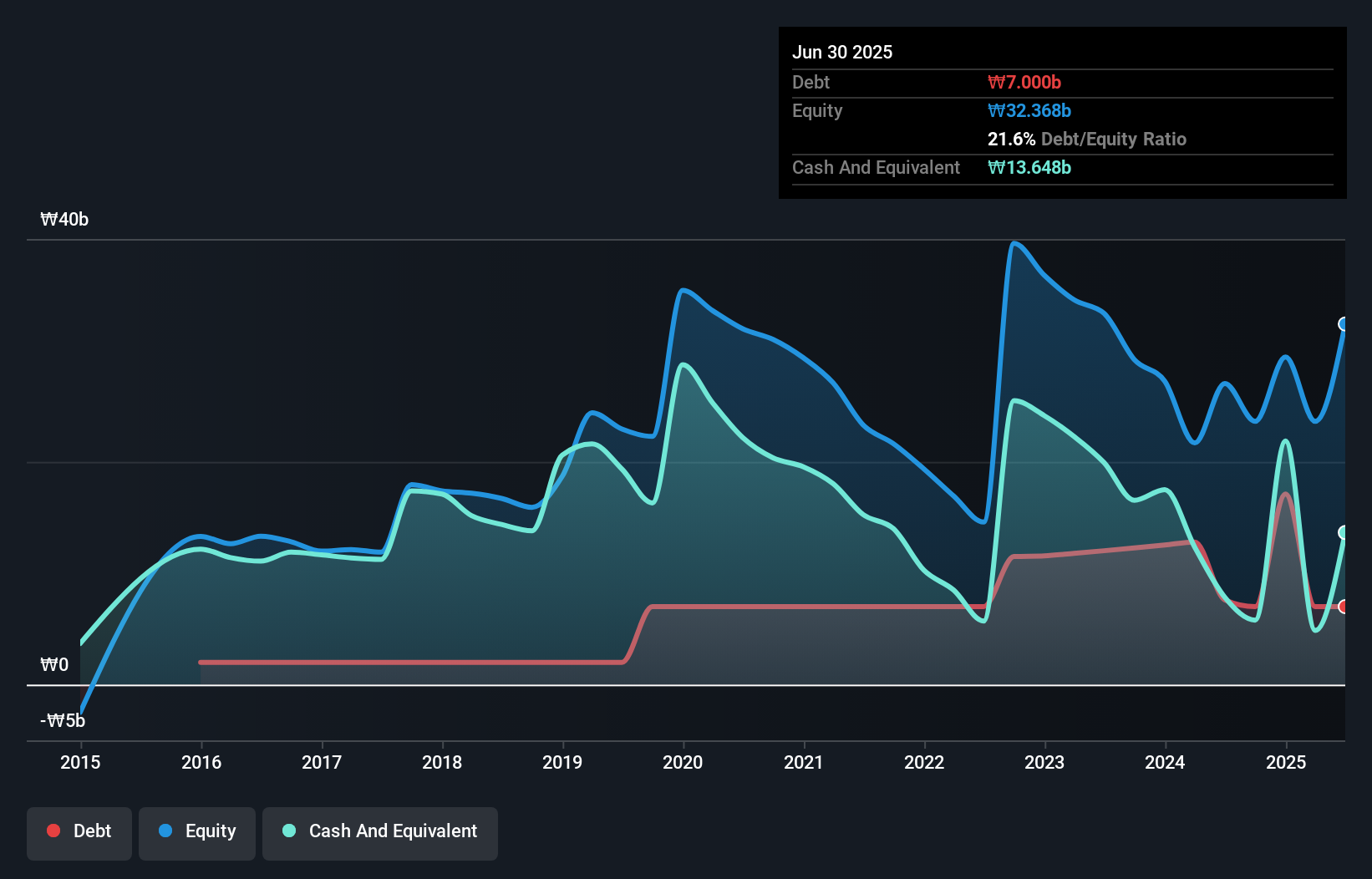Click the teal Cash And Equivalent dot icon
This screenshot has width=1372, height=879.
(x=288, y=831)
